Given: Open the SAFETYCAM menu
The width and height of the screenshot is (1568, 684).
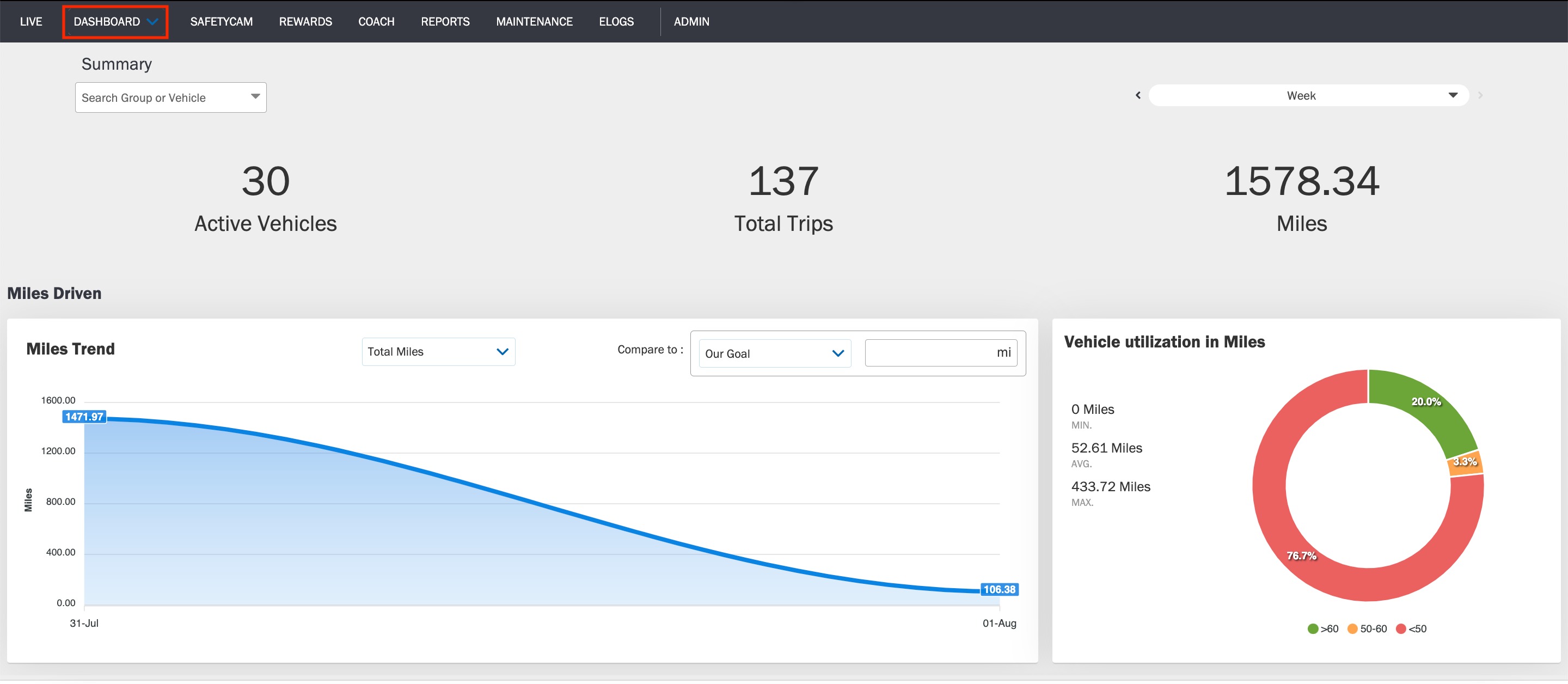Looking at the screenshot, I should (x=221, y=22).
